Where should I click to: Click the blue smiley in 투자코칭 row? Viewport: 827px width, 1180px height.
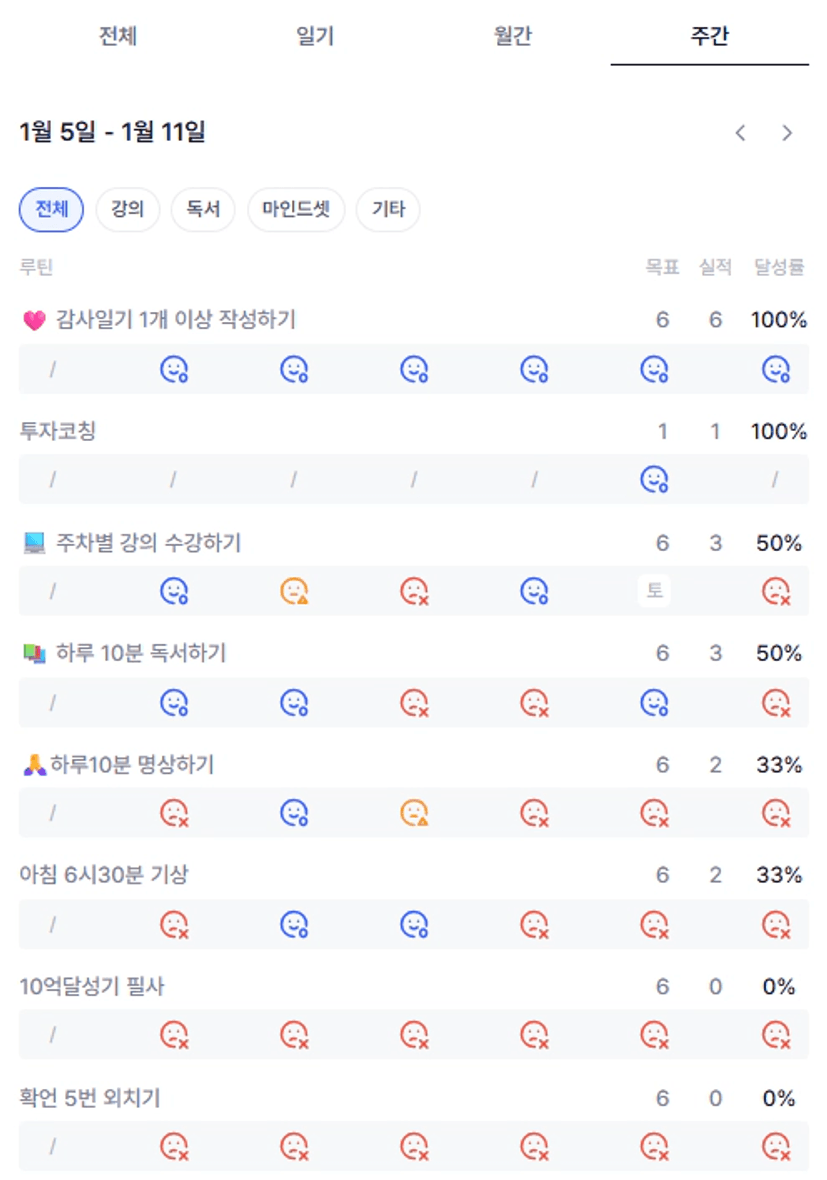click(x=654, y=481)
